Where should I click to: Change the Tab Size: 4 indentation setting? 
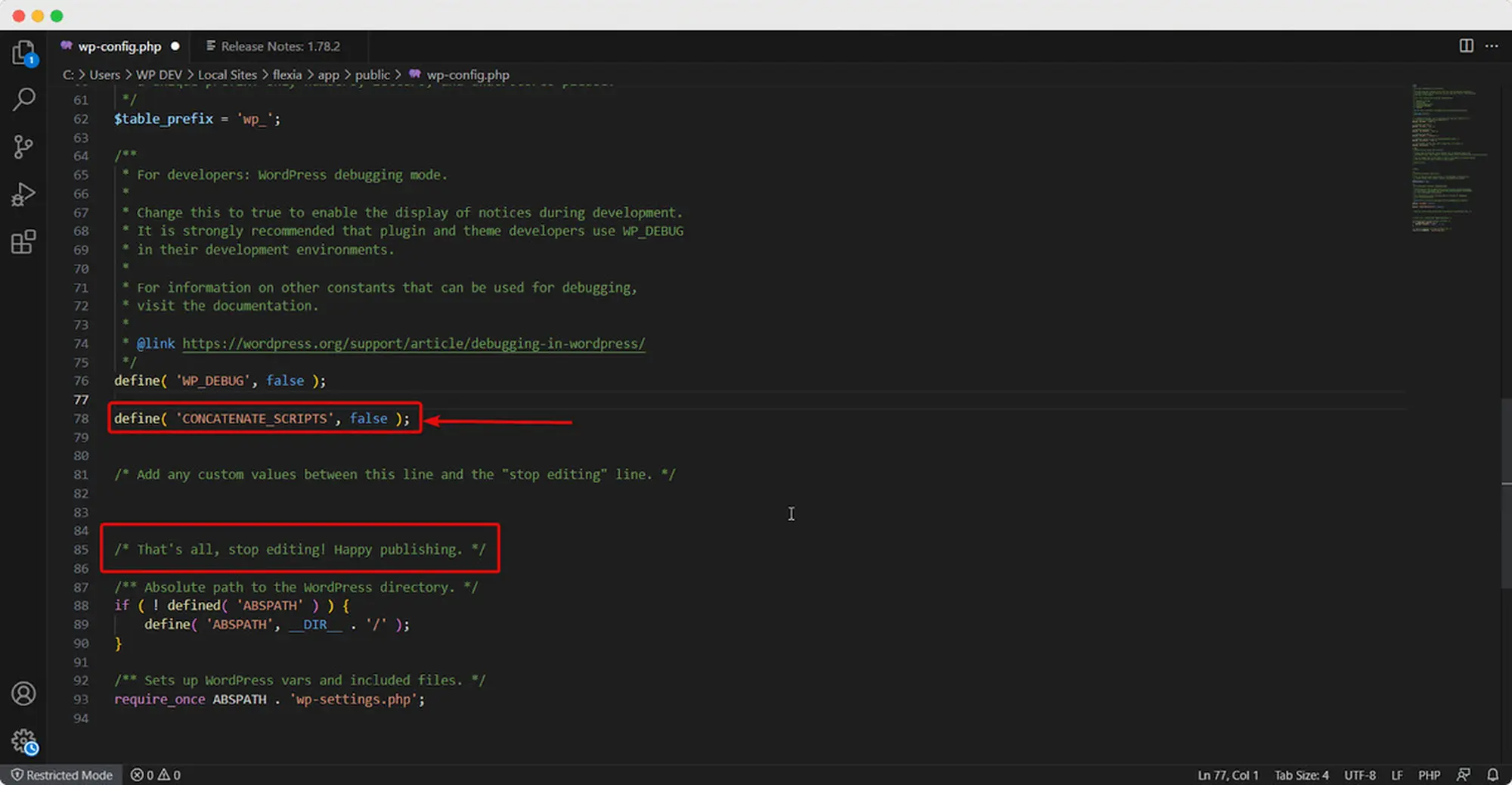point(1301,775)
